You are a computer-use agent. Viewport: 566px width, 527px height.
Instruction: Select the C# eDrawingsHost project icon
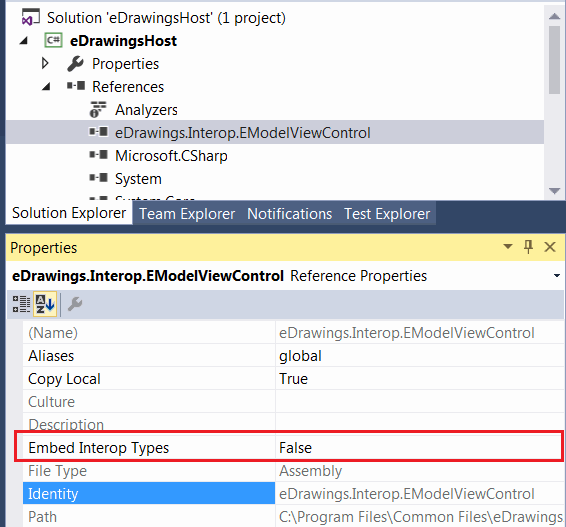53,40
